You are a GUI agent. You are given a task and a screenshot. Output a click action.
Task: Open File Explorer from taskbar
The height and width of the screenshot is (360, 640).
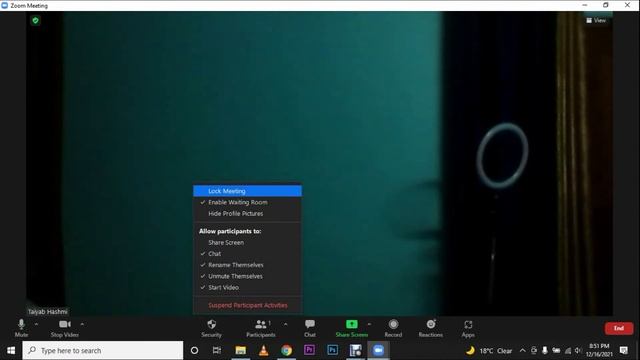[240, 351]
